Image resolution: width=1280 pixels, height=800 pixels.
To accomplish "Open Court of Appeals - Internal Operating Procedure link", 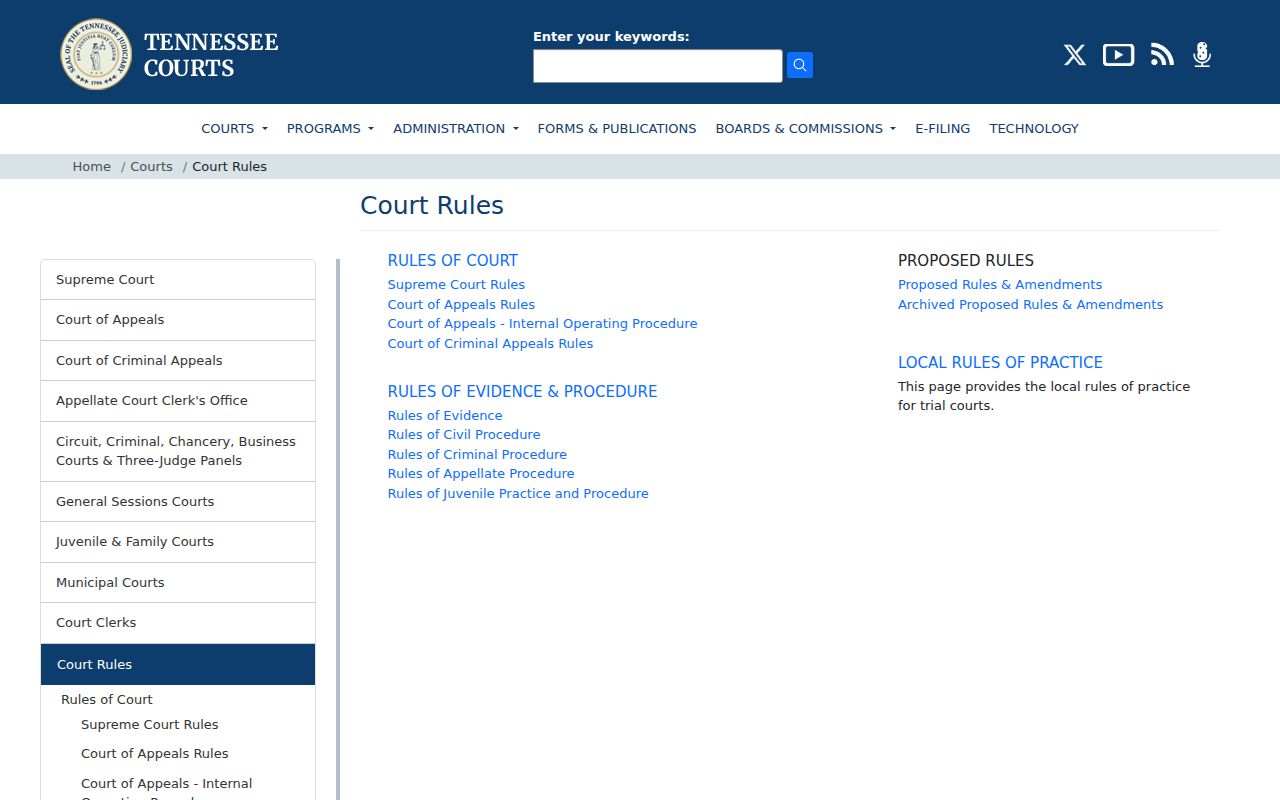I will coord(543,324).
